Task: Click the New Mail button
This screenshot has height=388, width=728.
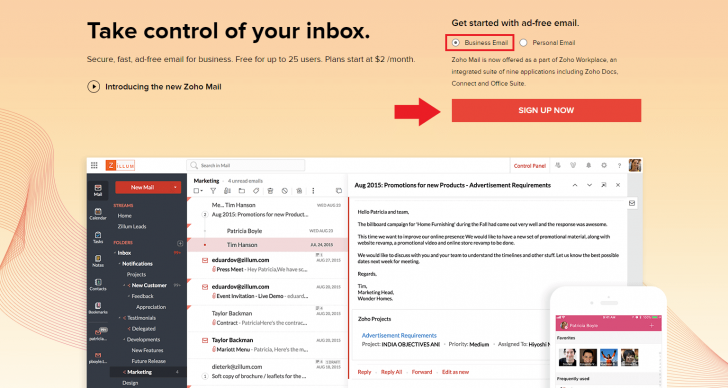Action: pos(143,188)
